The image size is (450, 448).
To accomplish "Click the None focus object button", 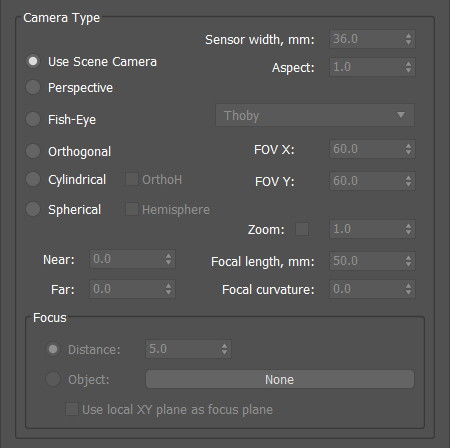I will point(280,379).
